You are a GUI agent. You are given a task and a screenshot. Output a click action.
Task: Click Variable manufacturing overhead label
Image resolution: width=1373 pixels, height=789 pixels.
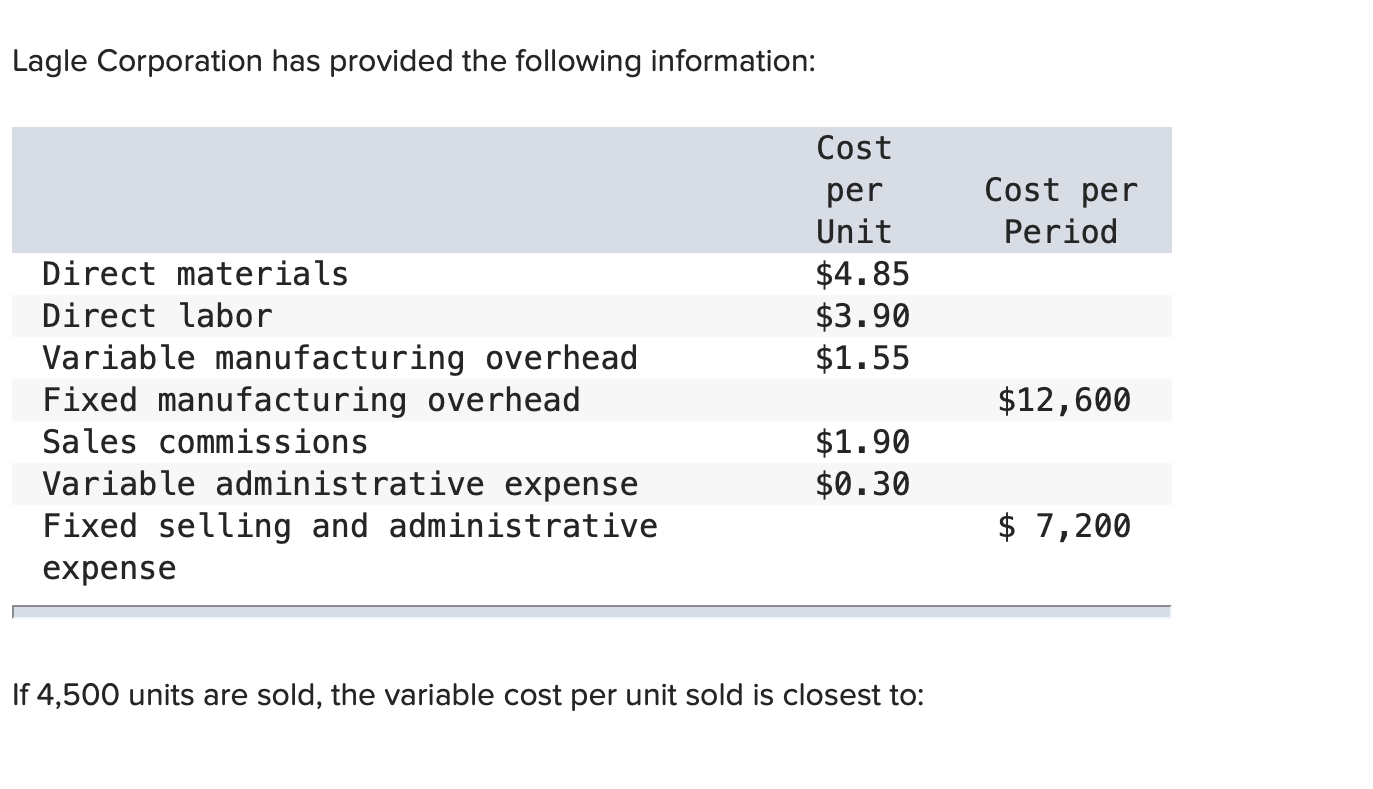click(x=340, y=358)
